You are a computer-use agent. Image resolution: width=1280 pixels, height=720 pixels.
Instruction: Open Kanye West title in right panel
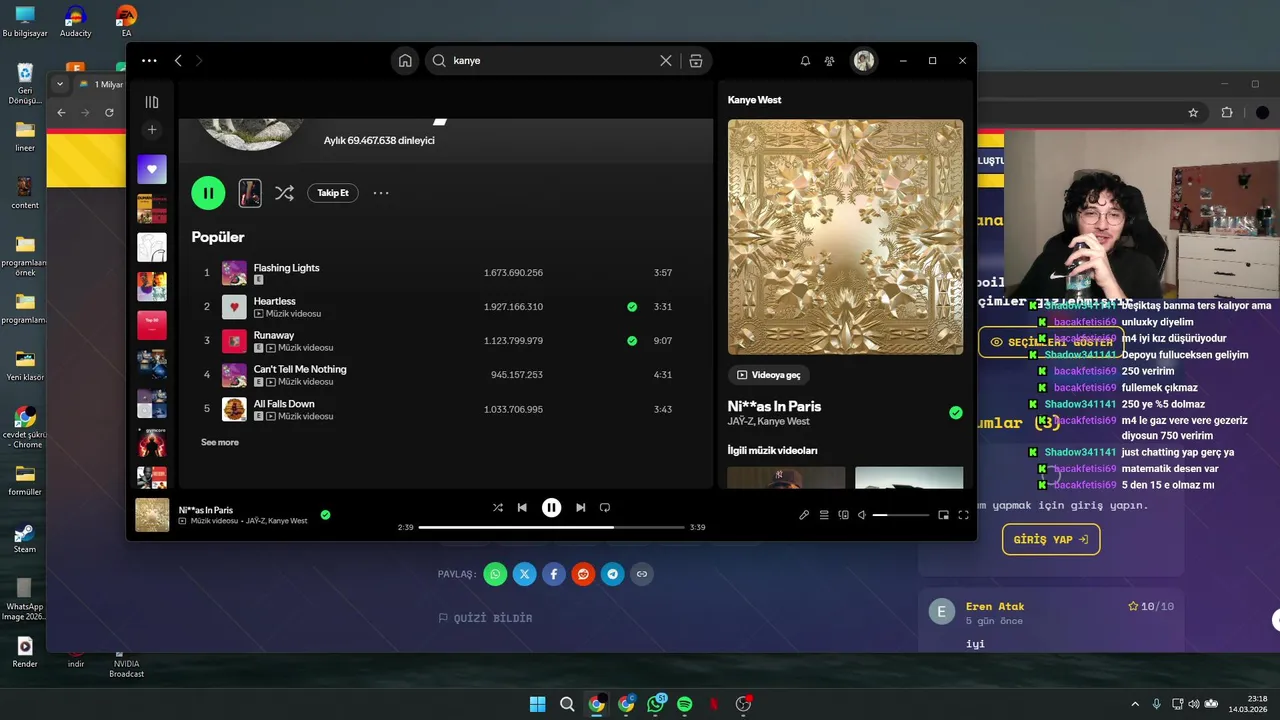pos(755,100)
